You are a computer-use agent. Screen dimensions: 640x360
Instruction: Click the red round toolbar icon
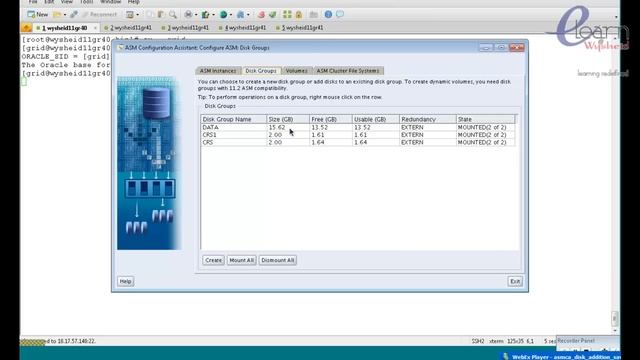click(261, 15)
